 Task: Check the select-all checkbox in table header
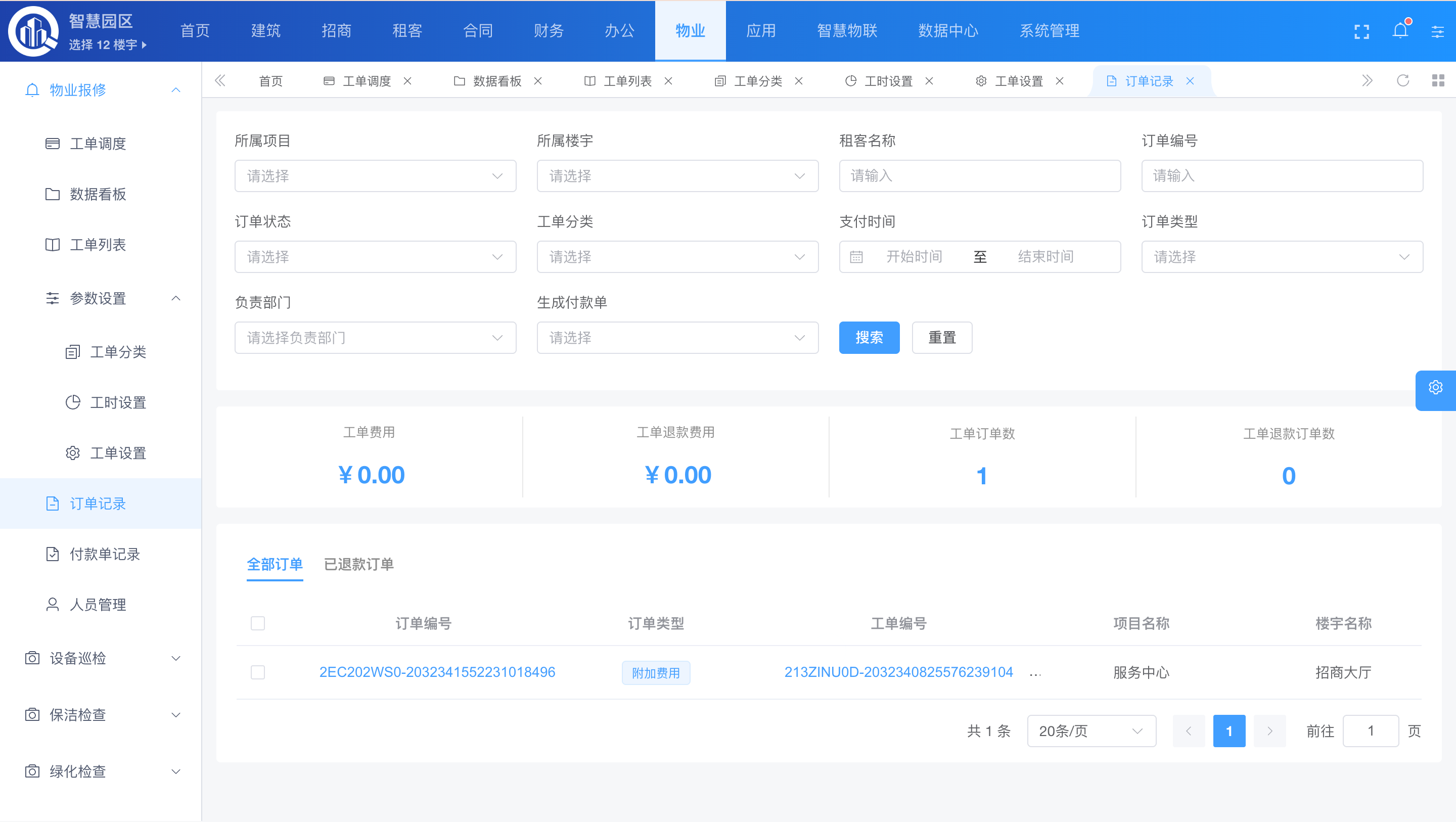click(x=258, y=623)
